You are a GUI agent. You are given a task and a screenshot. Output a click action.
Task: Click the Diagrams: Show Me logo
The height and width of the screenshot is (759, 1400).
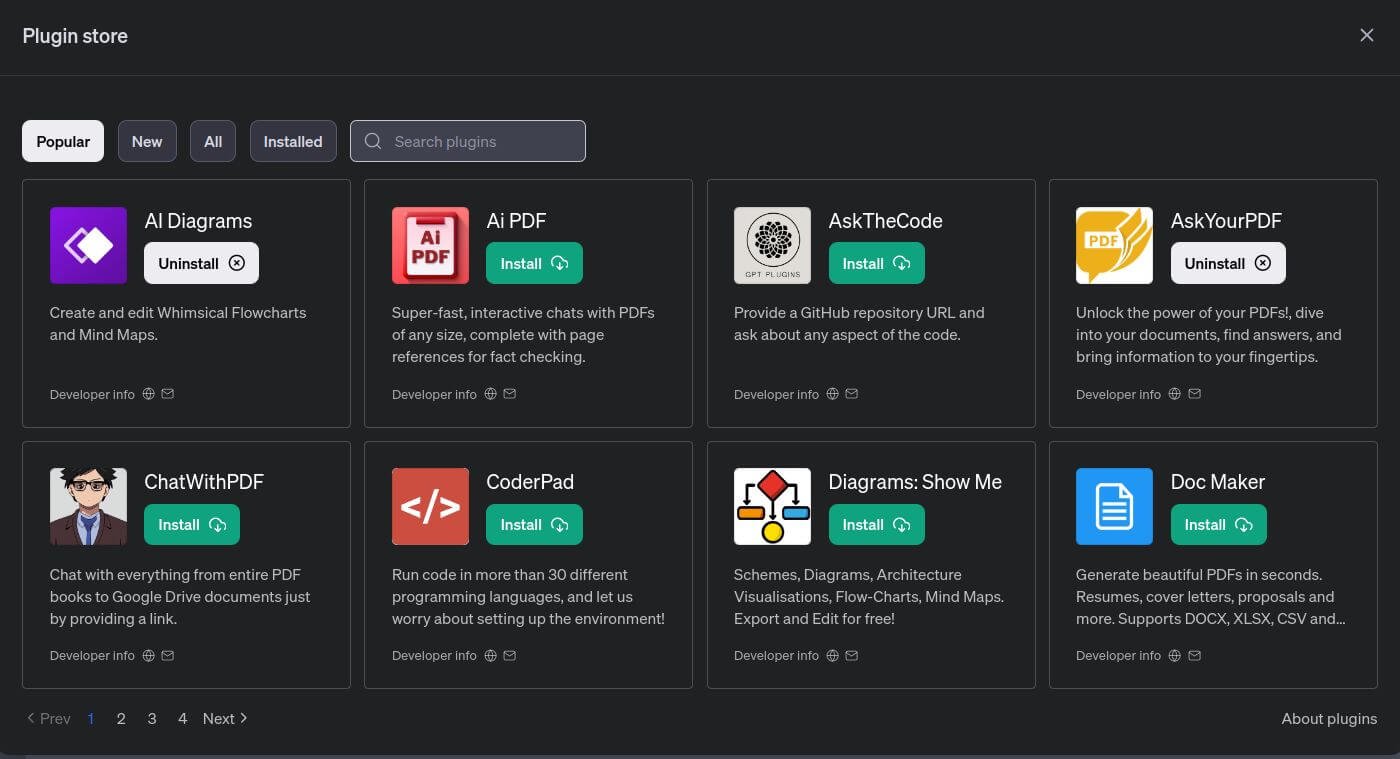(x=772, y=506)
